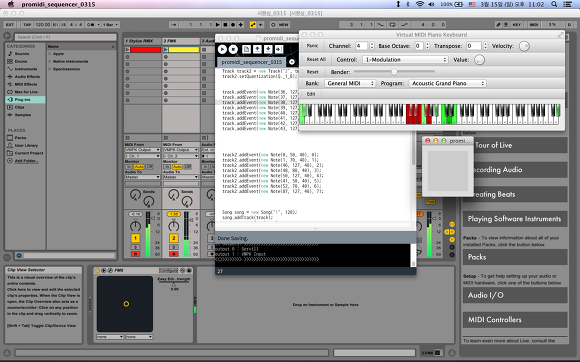Run the sketch in the Processing window
Viewport: 580px width, 362px height.
222,49
